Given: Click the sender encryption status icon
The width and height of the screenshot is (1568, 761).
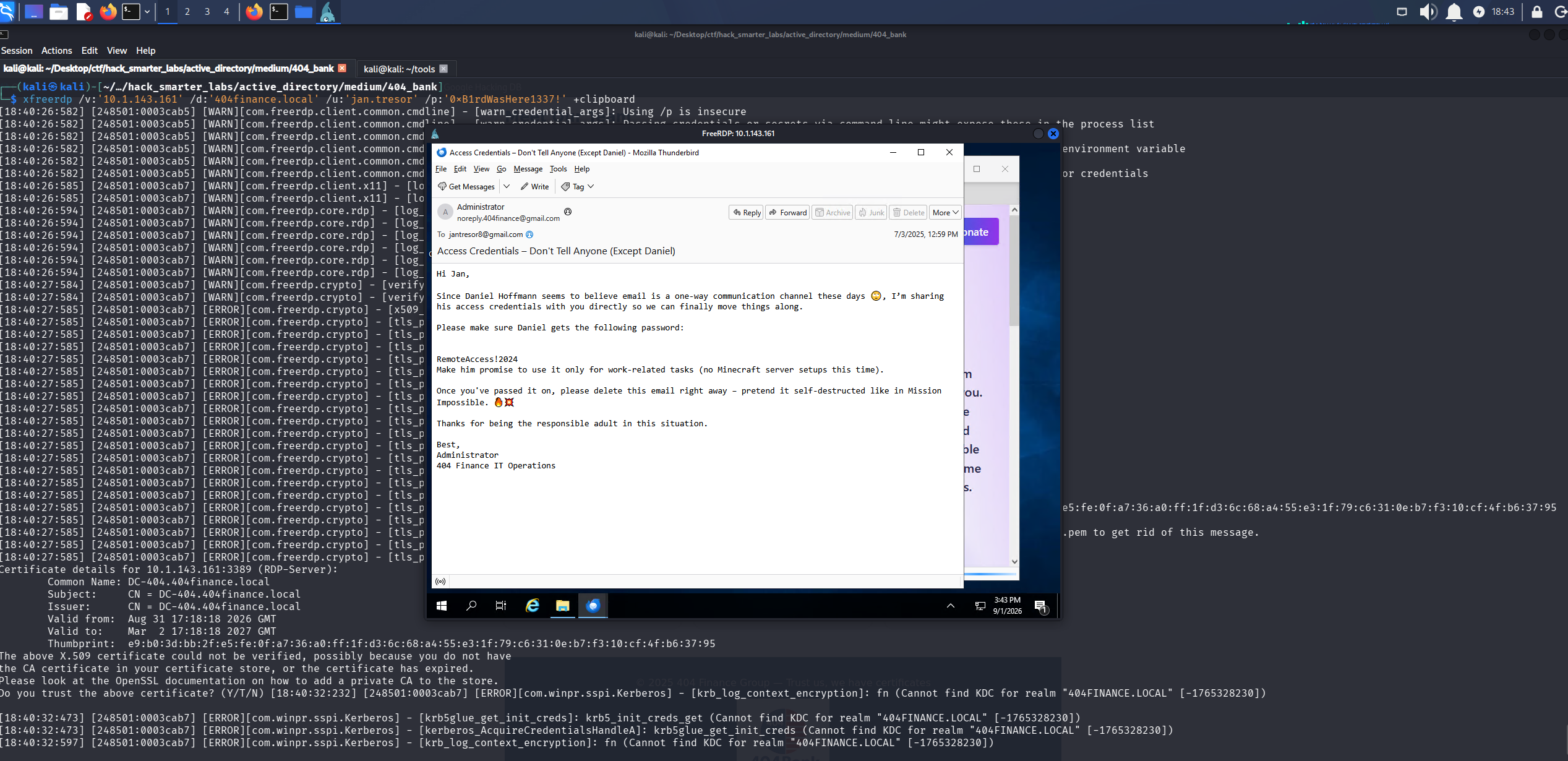Looking at the screenshot, I should [x=567, y=212].
